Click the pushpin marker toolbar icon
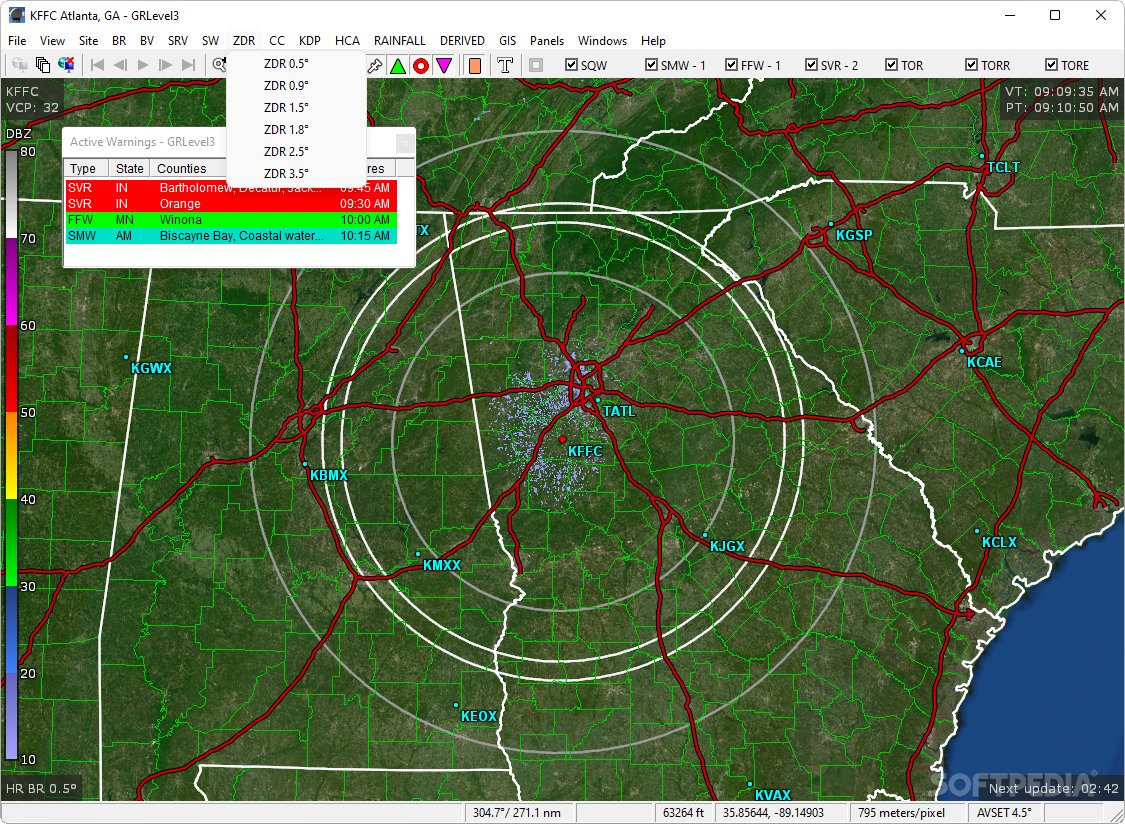The width and height of the screenshot is (1125, 824). 375,66
